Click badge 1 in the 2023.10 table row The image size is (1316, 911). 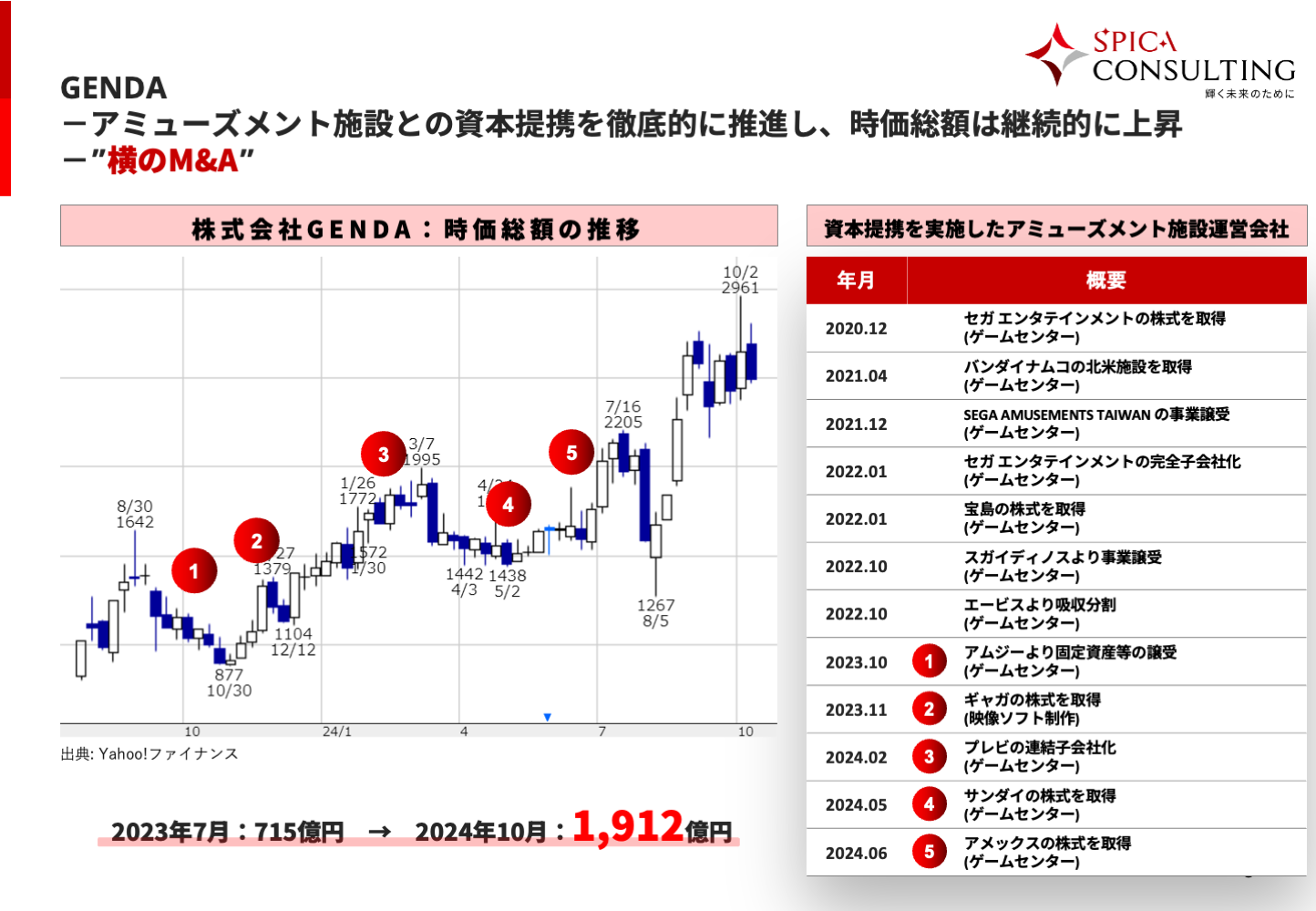(929, 661)
